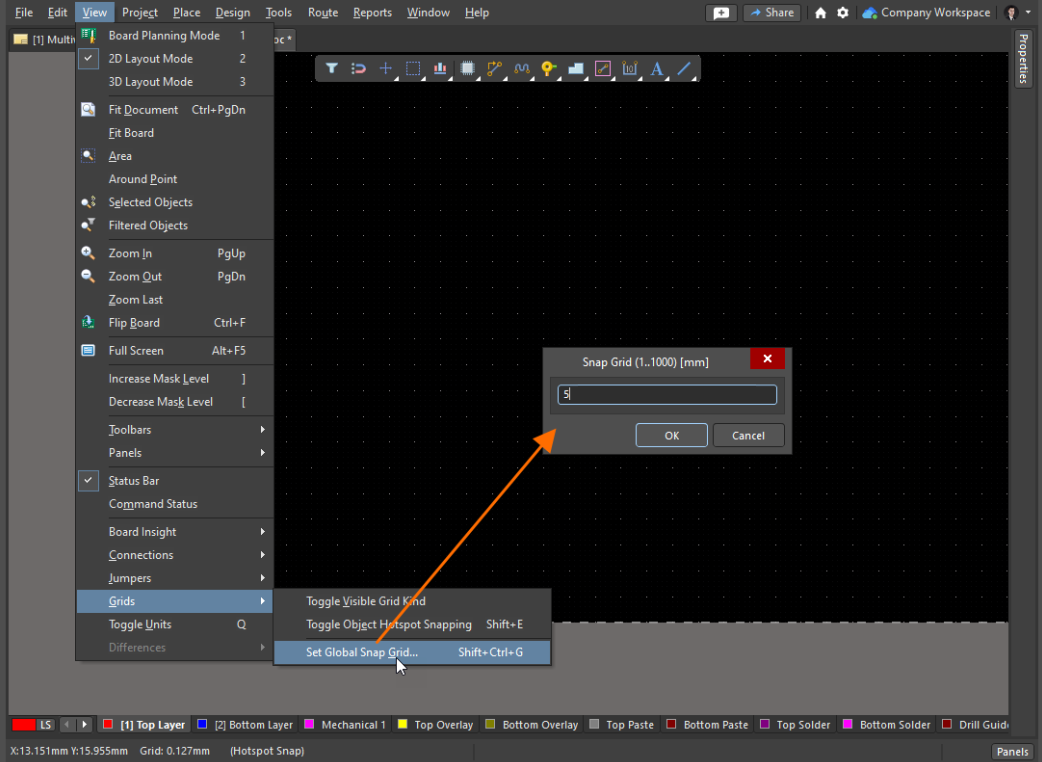Toggle the Status Bar menu option

coord(134,481)
